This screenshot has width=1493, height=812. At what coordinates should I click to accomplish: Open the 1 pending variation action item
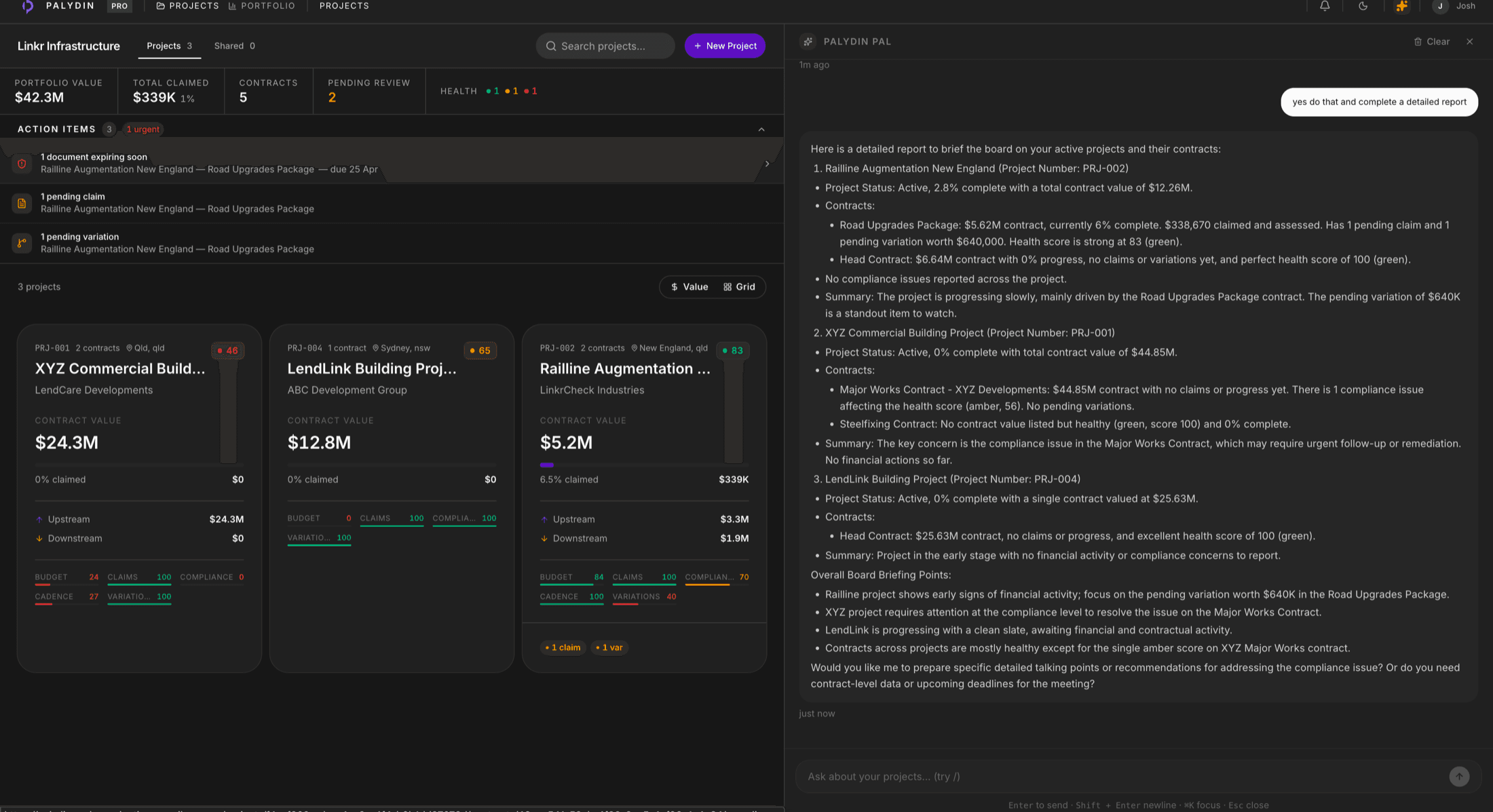[x=392, y=243]
